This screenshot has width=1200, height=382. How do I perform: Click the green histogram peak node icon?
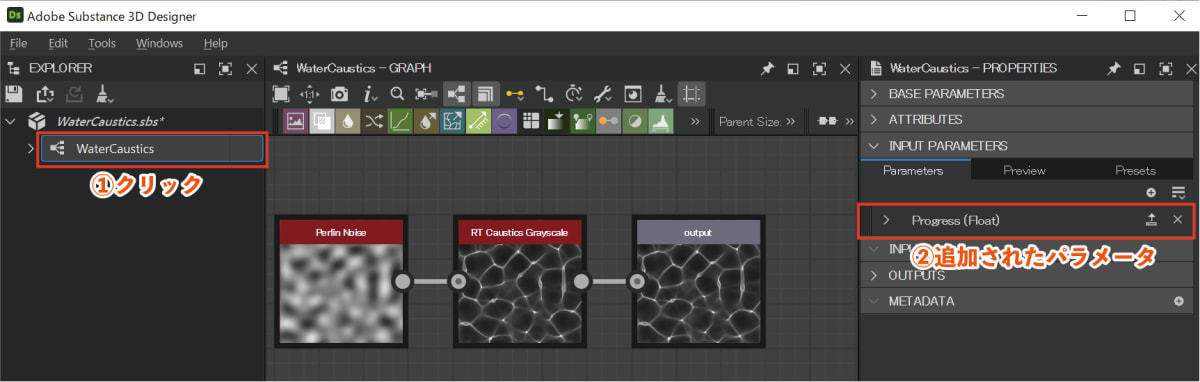point(661,122)
